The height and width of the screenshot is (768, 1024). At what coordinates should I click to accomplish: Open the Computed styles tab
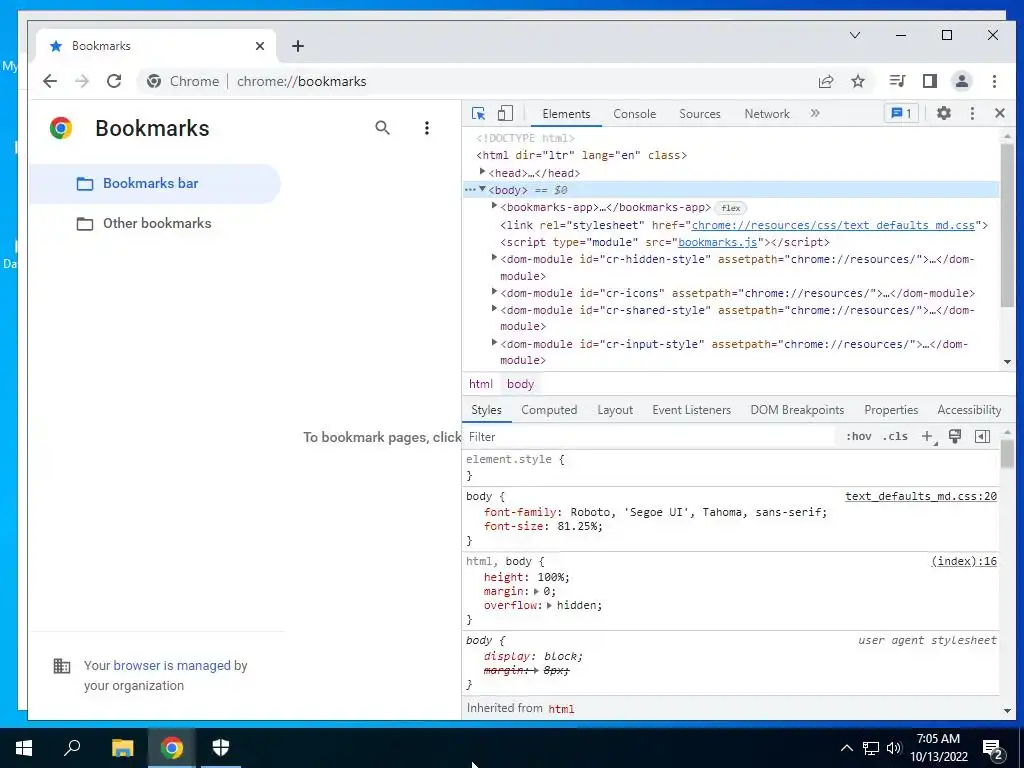(x=549, y=410)
